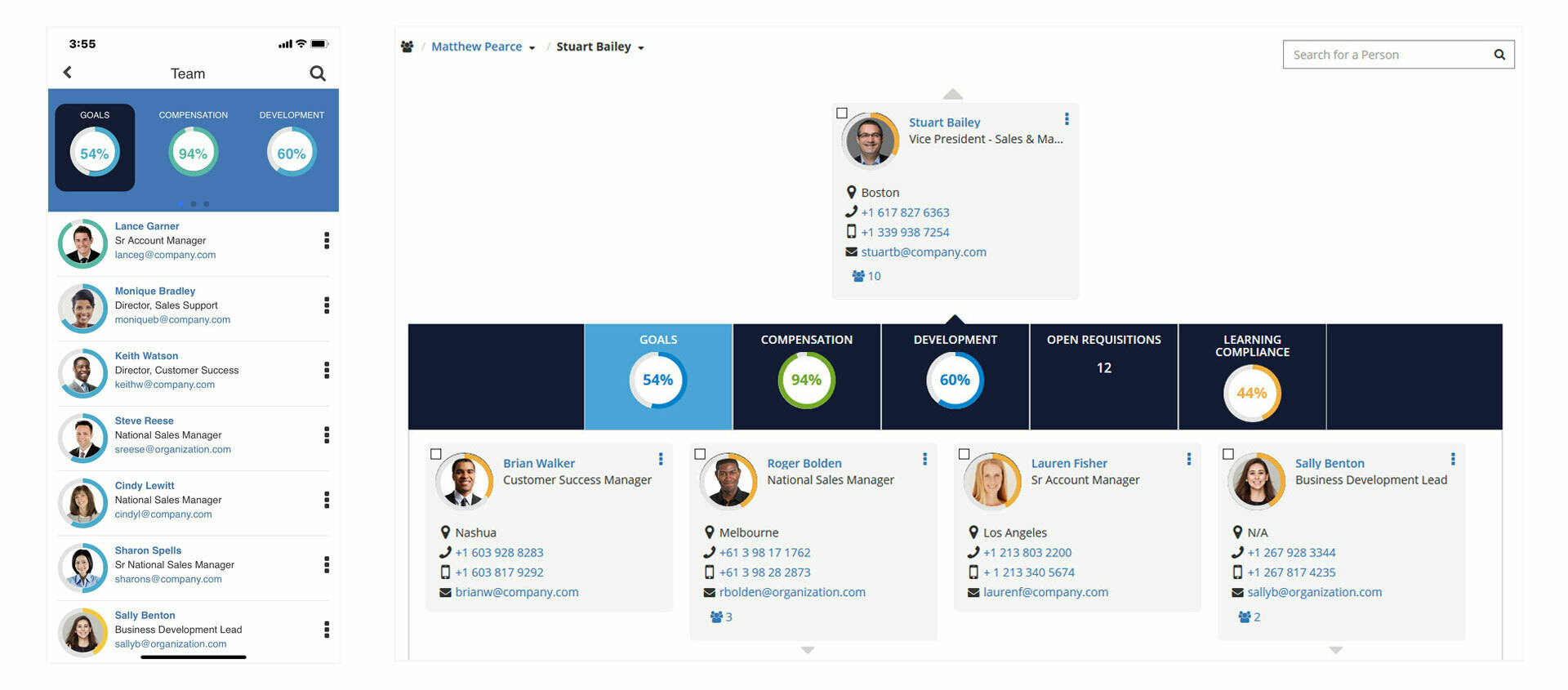
Task: Open the kebab menu for Keith Watson
Action: point(327,370)
